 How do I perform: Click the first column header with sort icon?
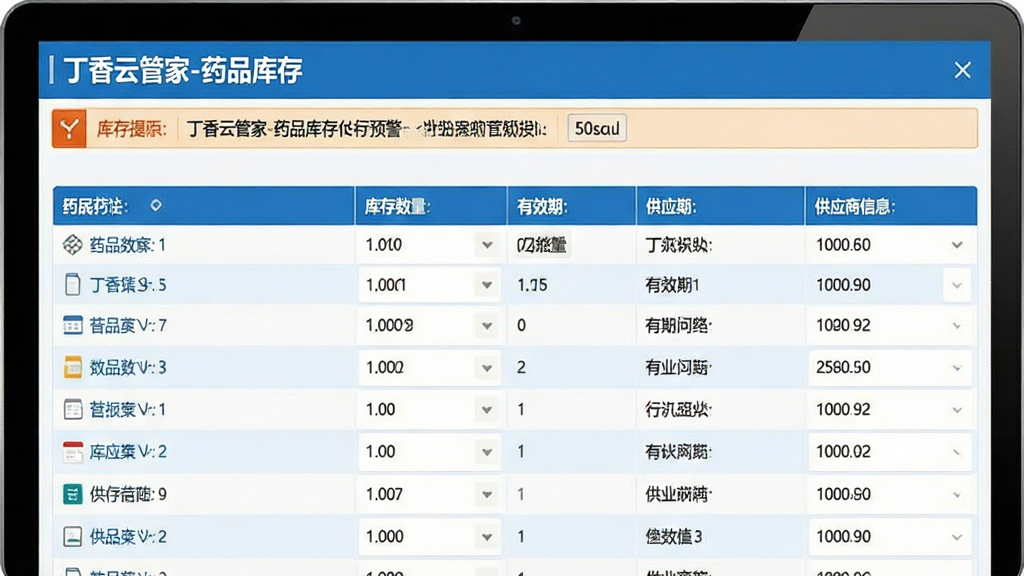[204, 206]
